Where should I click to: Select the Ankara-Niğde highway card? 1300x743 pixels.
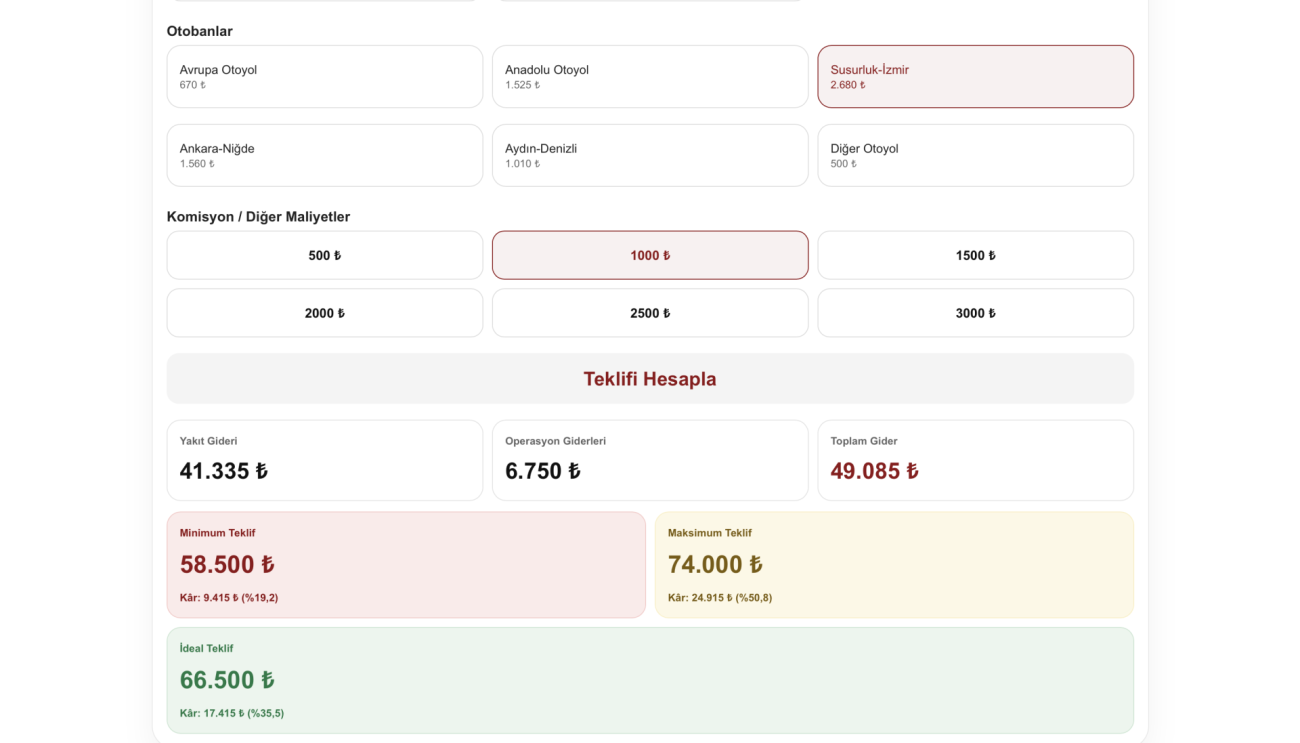[325, 155]
